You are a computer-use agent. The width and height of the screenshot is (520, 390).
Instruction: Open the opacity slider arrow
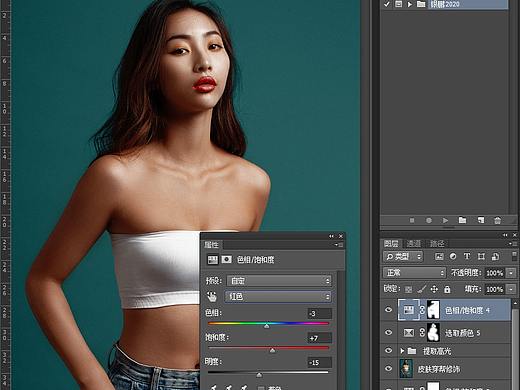point(511,273)
